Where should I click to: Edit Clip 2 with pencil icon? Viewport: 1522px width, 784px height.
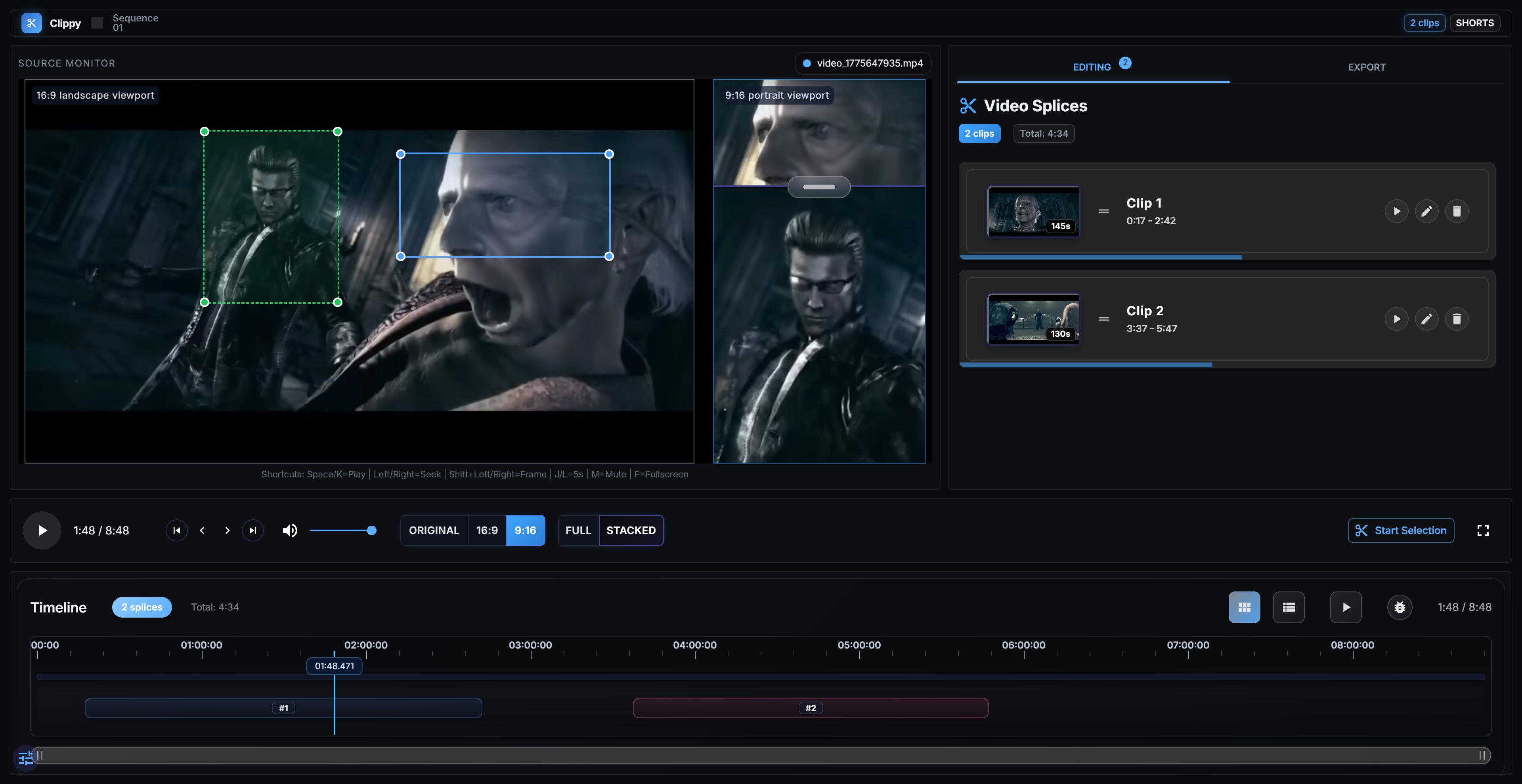pos(1426,319)
